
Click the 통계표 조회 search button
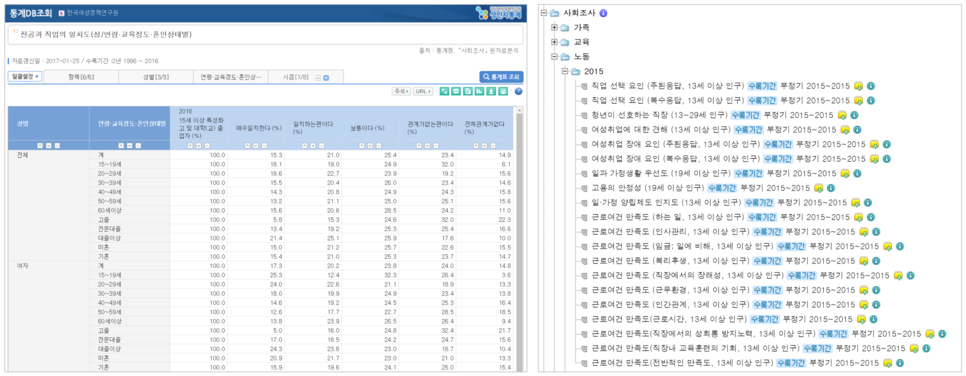click(501, 77)
